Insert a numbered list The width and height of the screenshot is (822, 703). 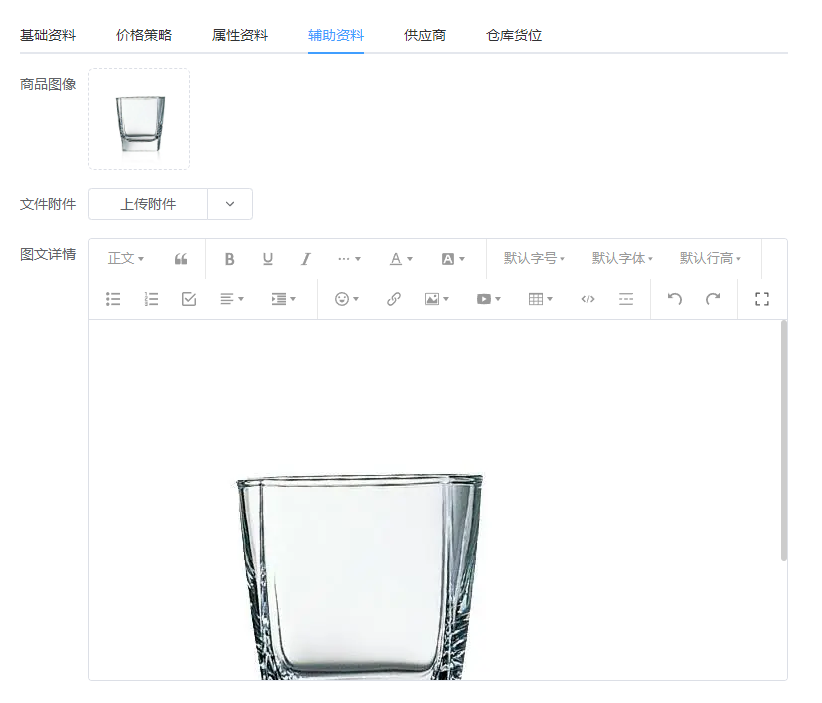point(151,299)
